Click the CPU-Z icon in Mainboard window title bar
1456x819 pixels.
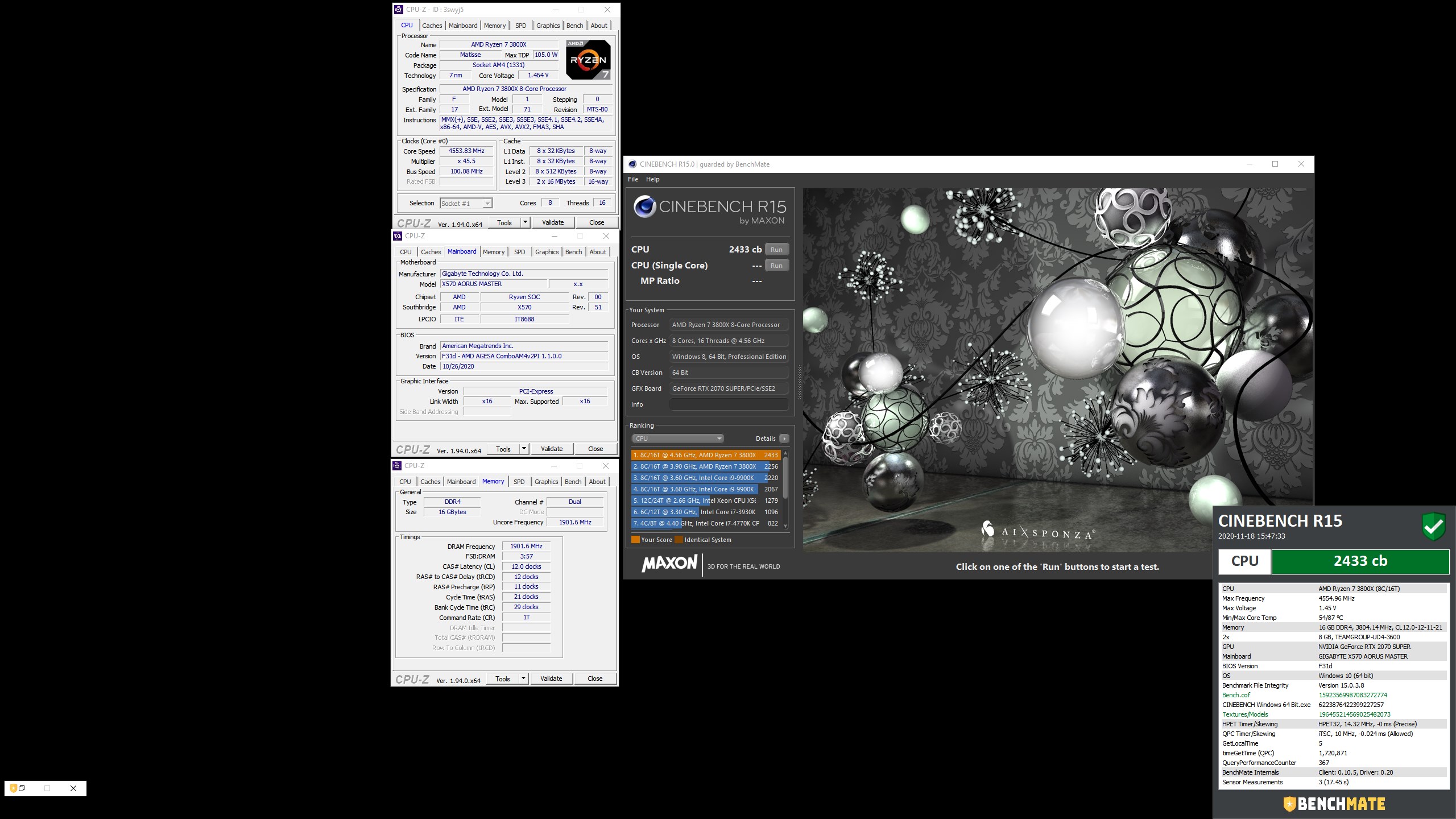coord(398,236)
